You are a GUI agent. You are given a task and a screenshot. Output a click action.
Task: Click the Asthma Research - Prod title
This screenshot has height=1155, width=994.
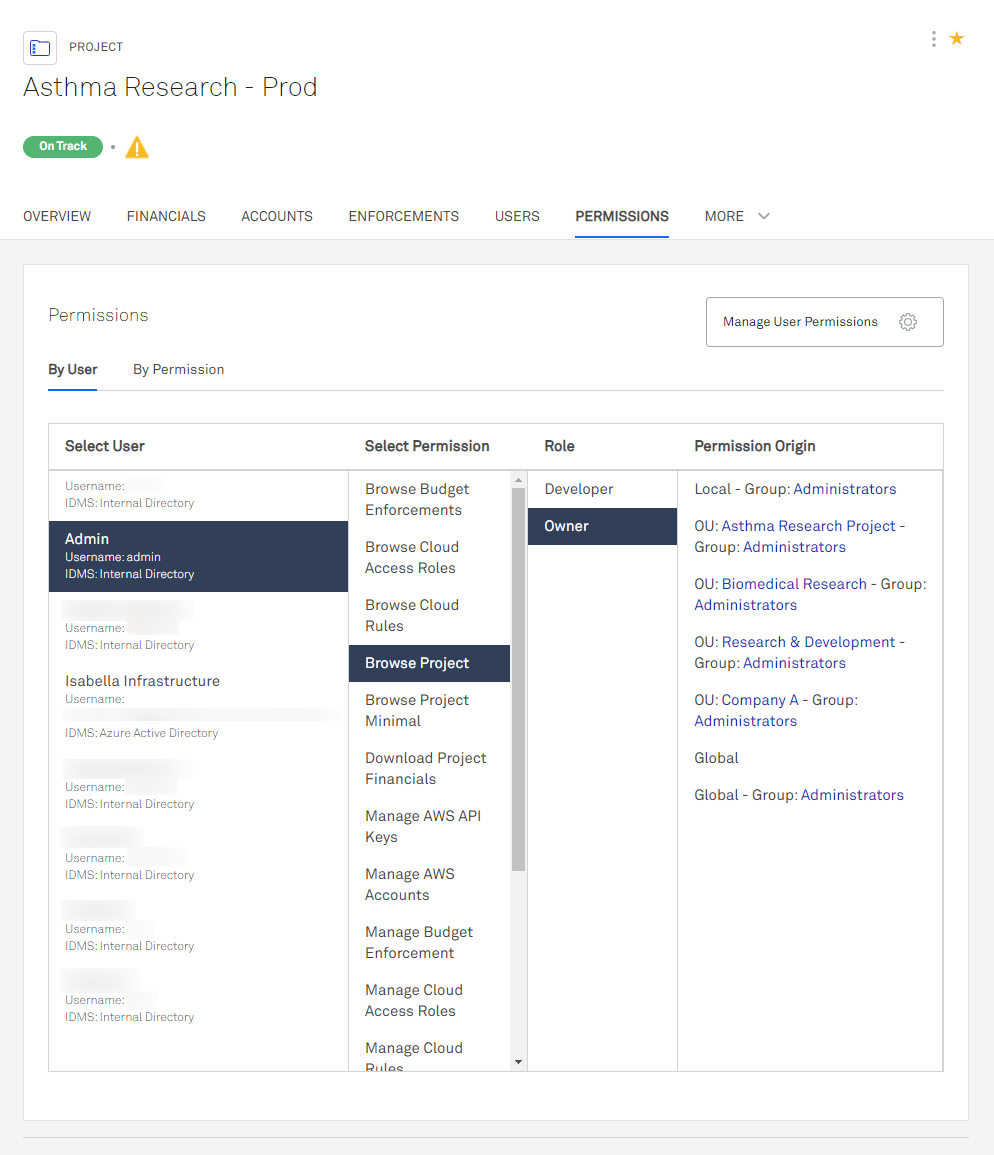click(x=170, y=87)
